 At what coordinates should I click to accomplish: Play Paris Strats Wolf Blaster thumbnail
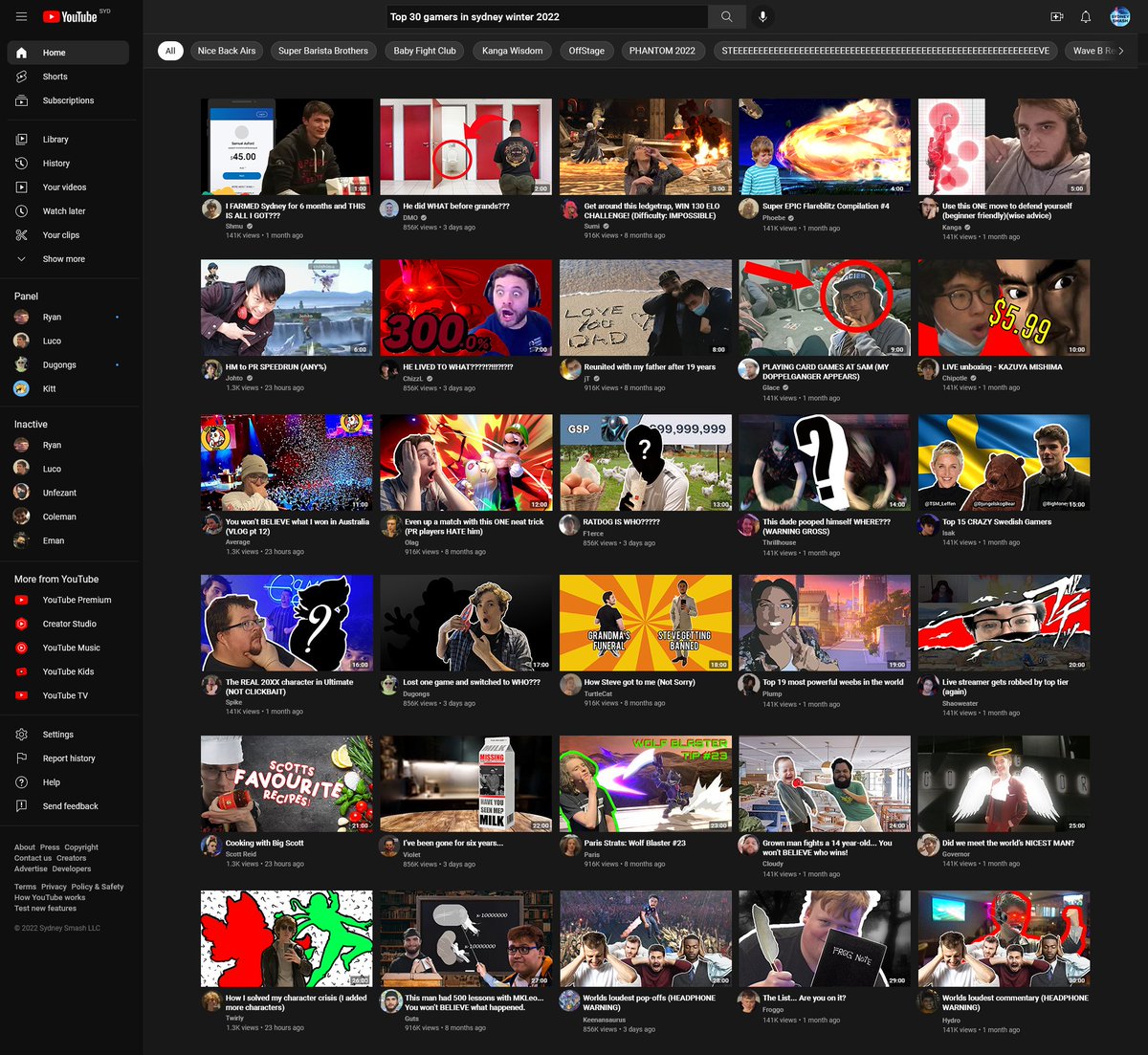pos(646,783)
